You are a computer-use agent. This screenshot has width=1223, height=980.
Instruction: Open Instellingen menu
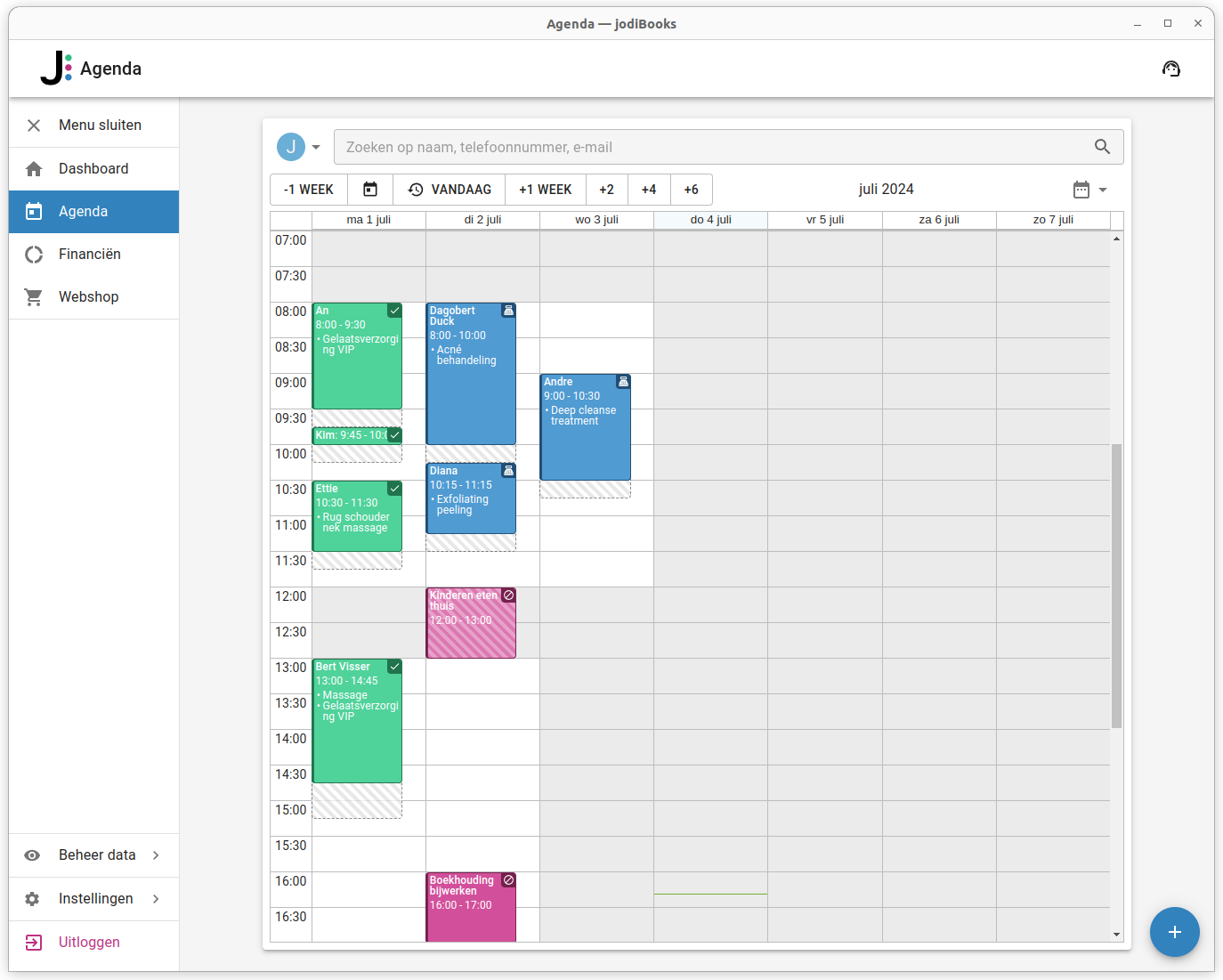click(93, 899)
